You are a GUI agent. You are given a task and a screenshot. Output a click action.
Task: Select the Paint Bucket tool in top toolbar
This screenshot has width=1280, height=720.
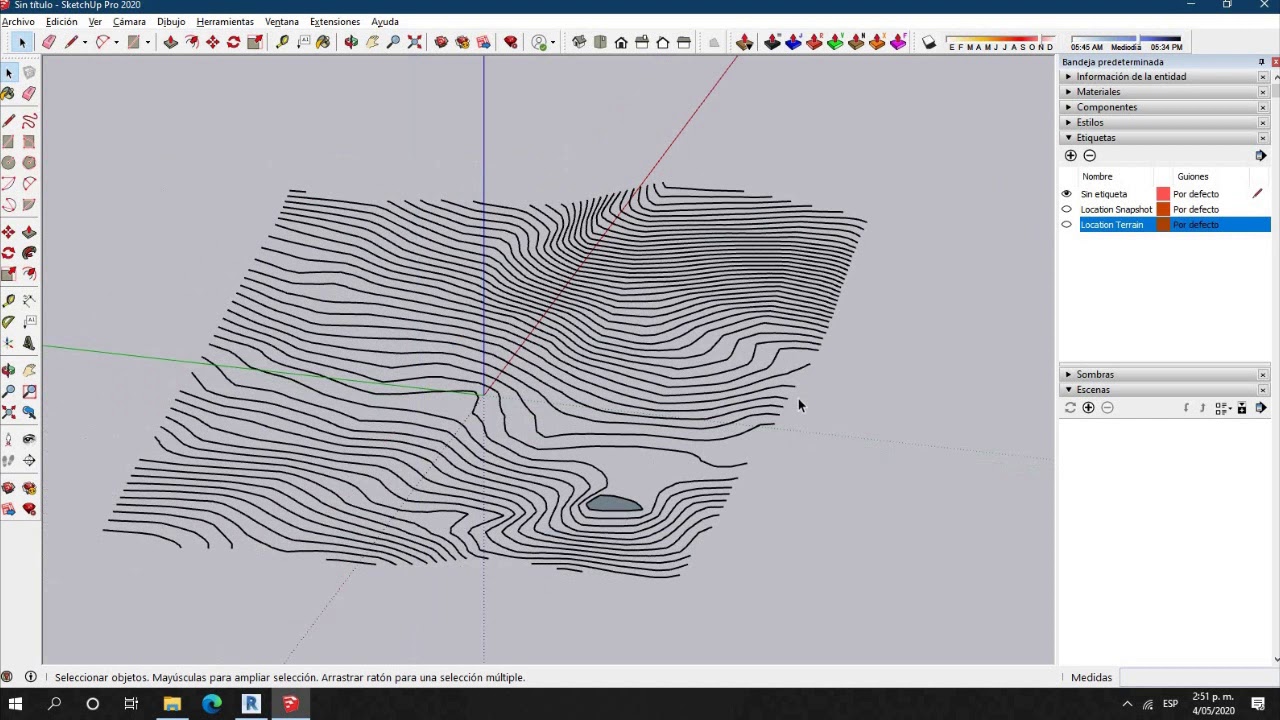click(x=323, y=42)
